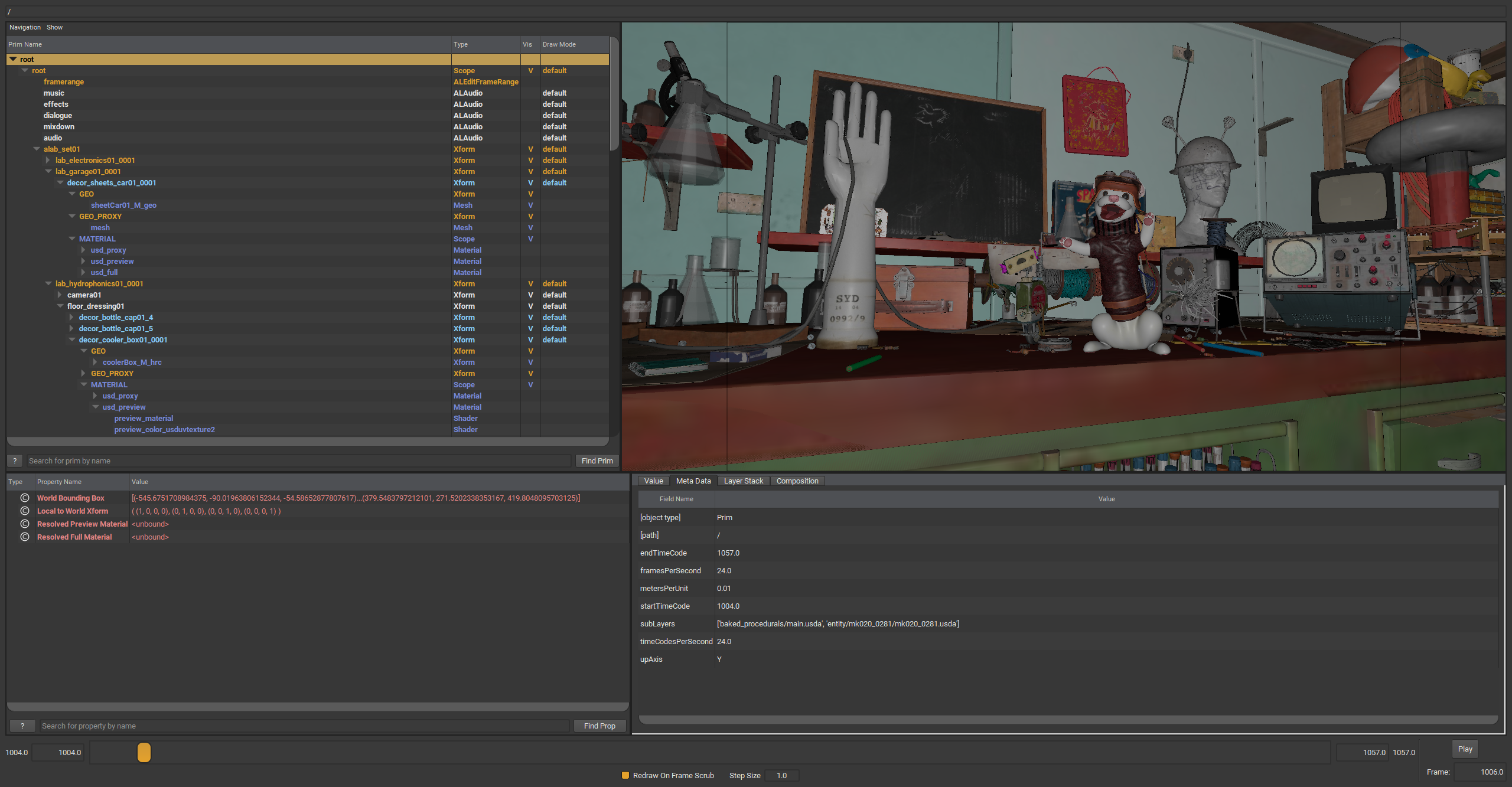Toggle Redraw On Frame Scrub checkbox
The image size is (1512, 787).
click(625, 775)
